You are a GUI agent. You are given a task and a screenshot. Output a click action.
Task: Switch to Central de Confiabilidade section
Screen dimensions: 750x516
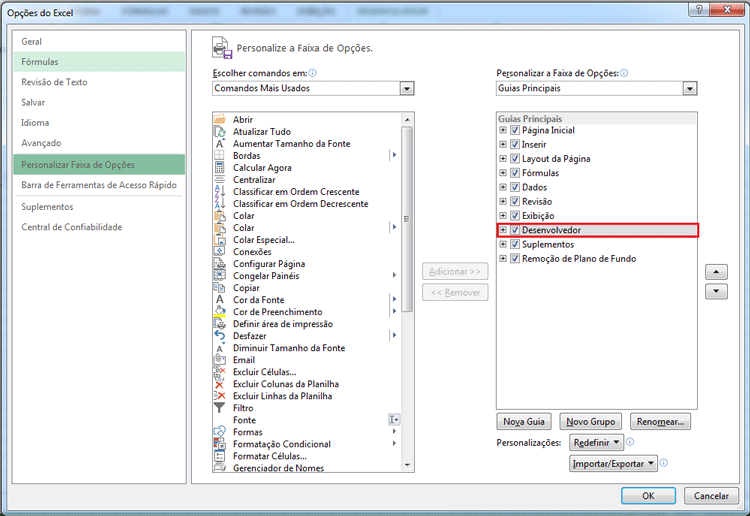(x=72, y=227)
